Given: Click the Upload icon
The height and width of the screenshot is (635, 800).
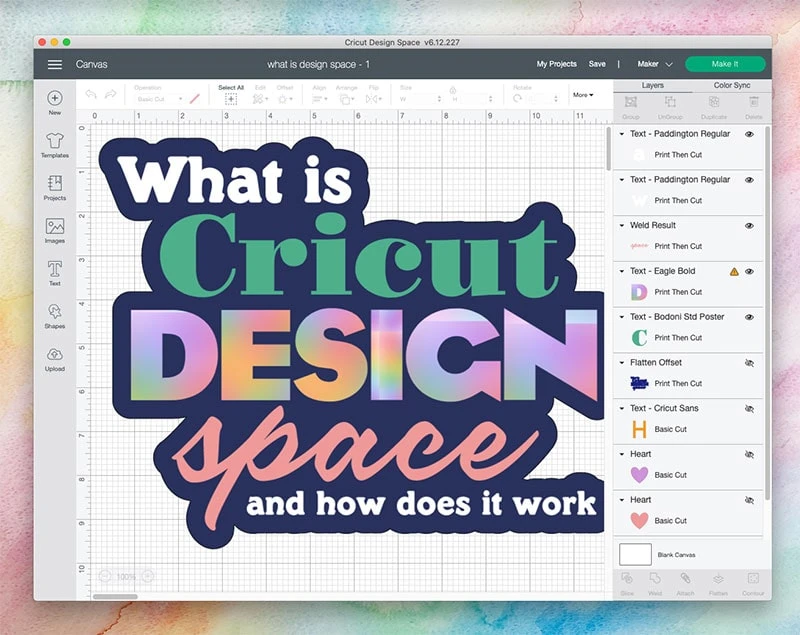Looking at the screenshot, I should click(x=55, y=356).
